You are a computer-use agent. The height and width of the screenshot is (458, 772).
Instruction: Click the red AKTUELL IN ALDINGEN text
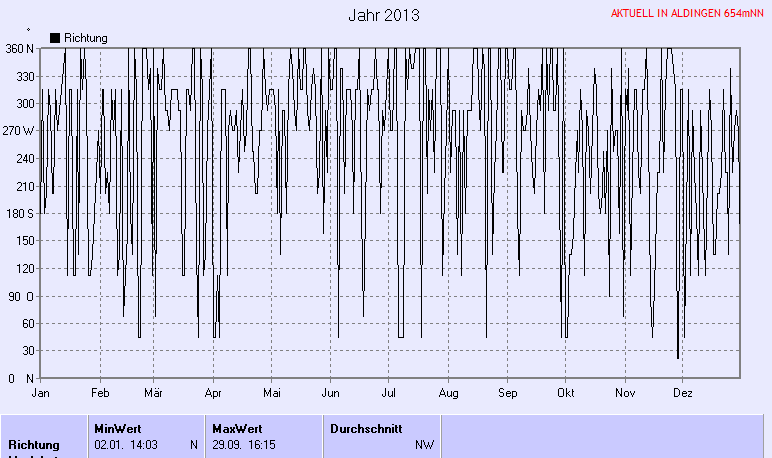(x=687, y=14)
